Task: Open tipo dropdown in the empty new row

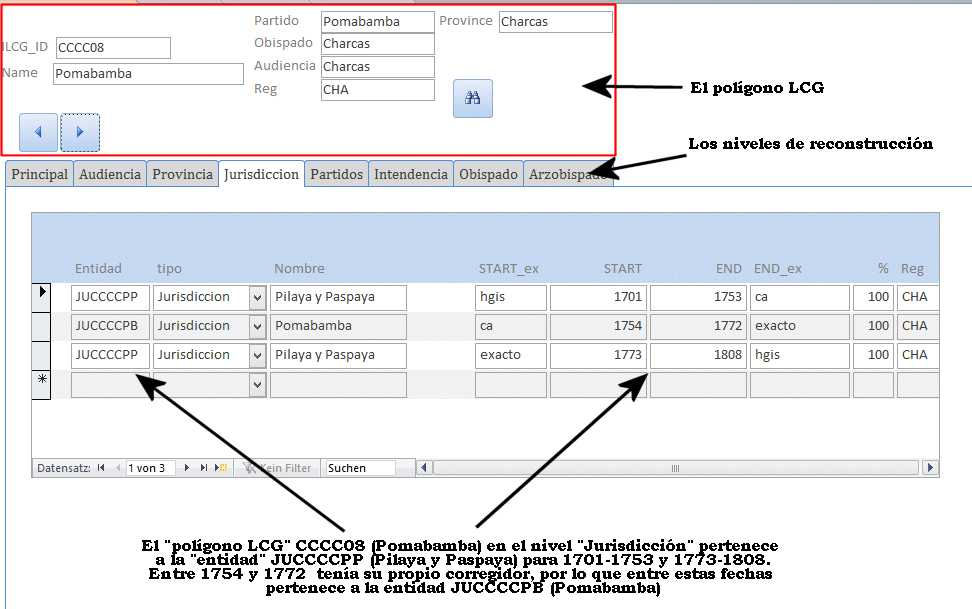Action: point(257,385)
